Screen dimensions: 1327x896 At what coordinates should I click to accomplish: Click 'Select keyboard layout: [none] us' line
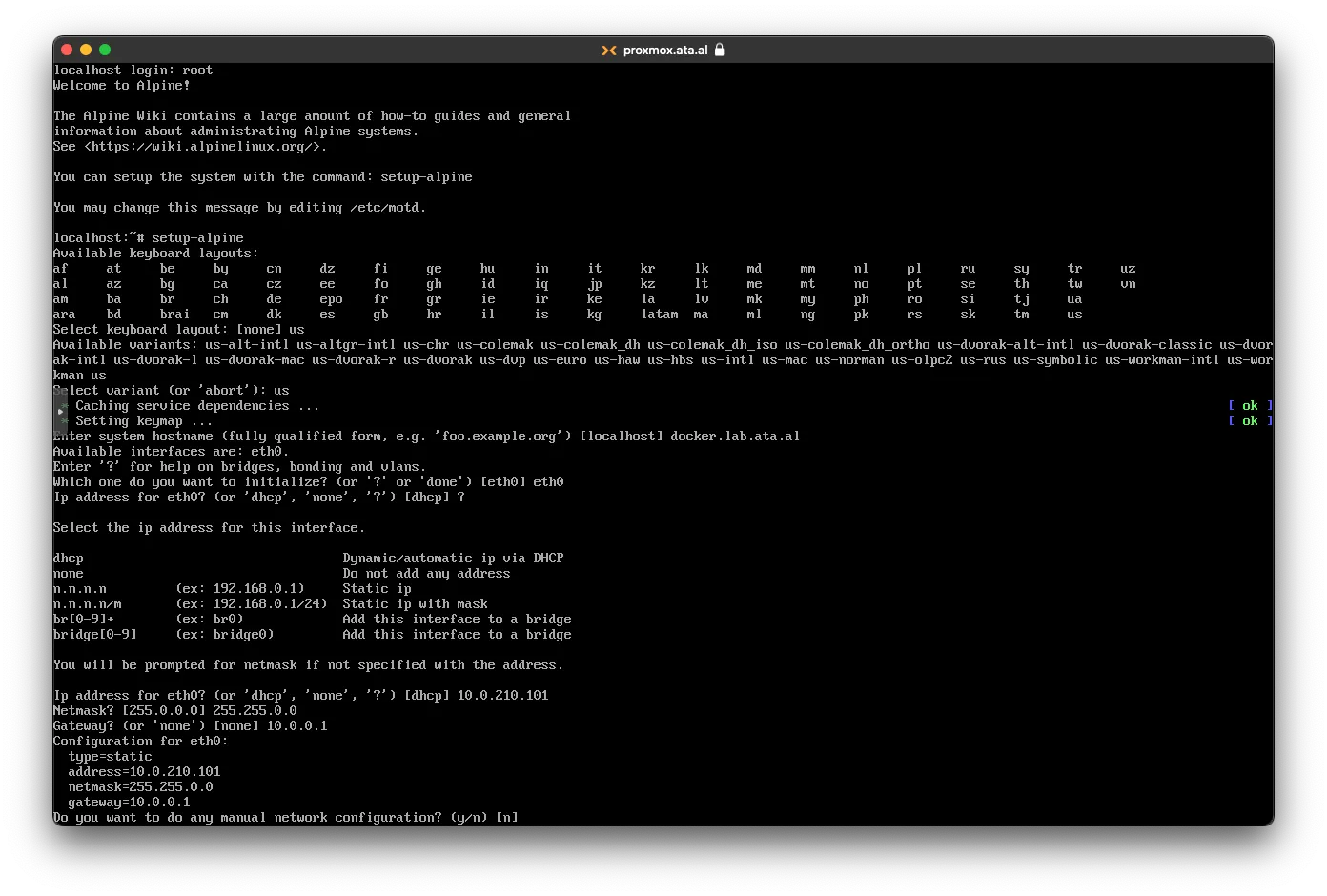click(x=179, y=330)
